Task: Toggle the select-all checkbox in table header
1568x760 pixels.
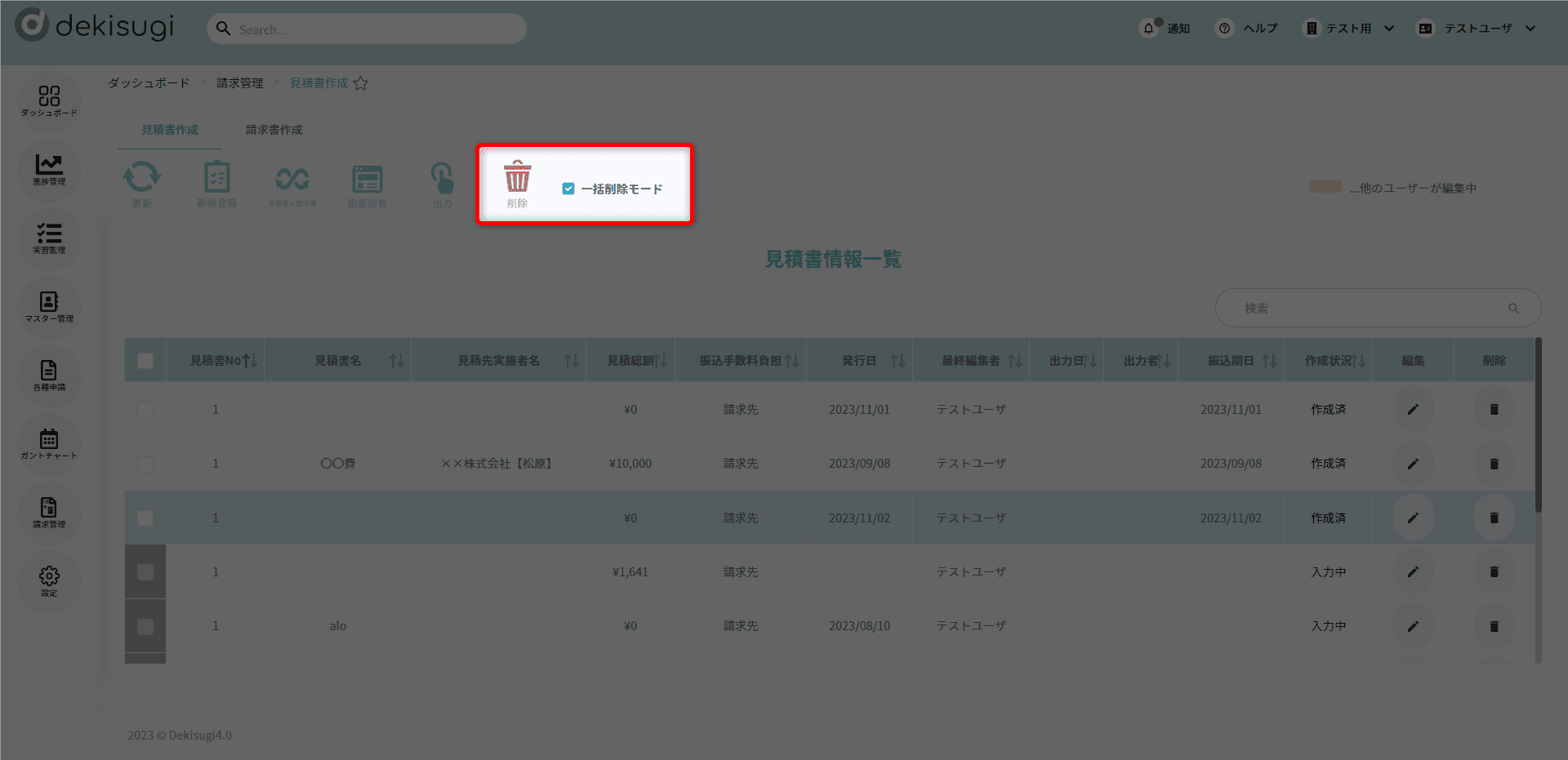Action: click(145, 361)
